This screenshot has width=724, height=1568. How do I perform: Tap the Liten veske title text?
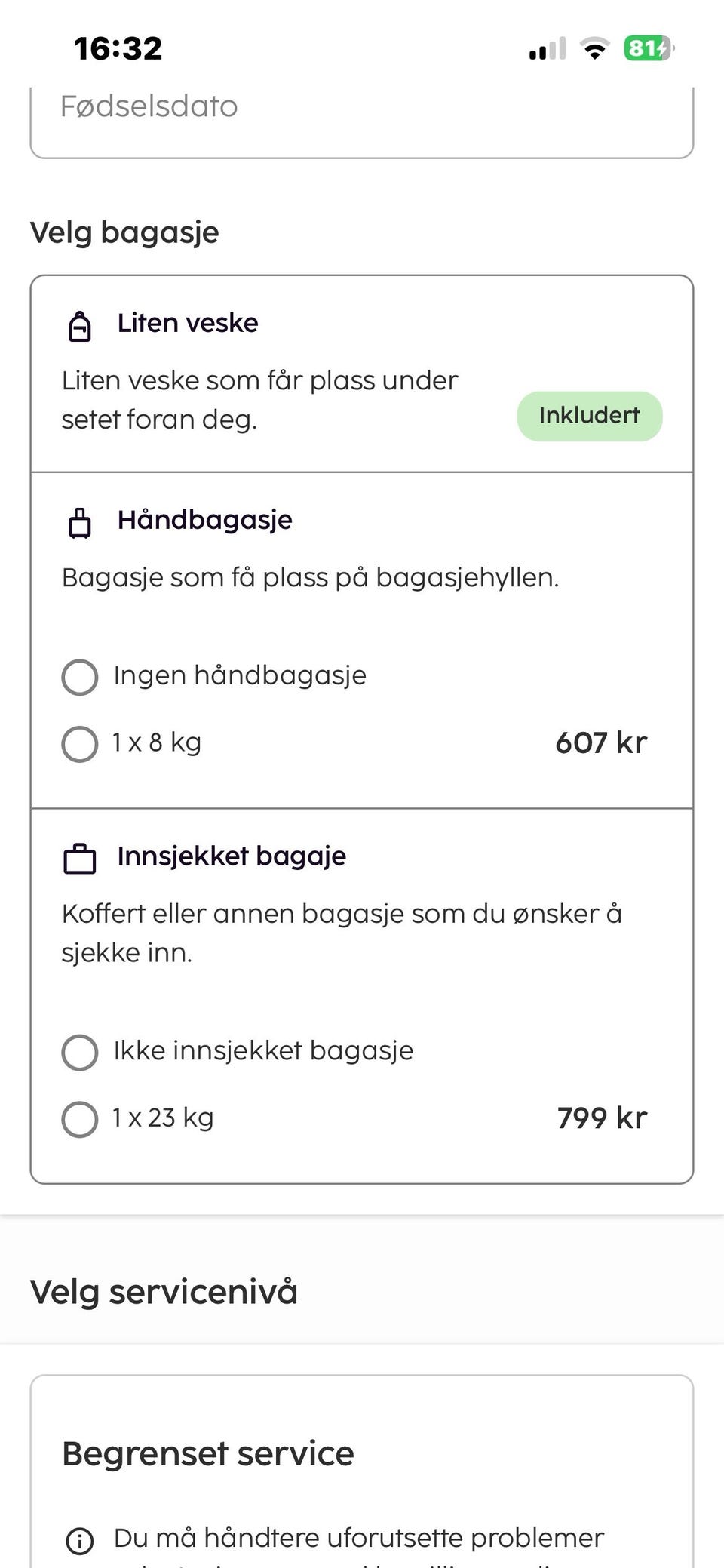[188, 323]
